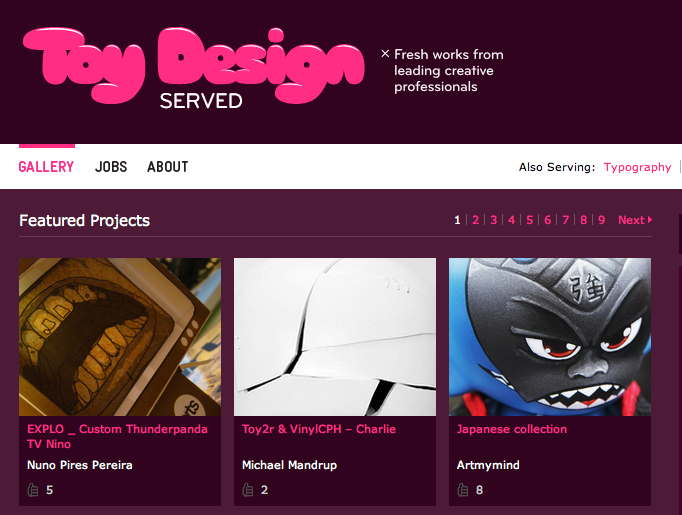The height and width of the screenshot is (515, 682).
Task: Open the Japanese collection project link
Action: click(512, 429)
